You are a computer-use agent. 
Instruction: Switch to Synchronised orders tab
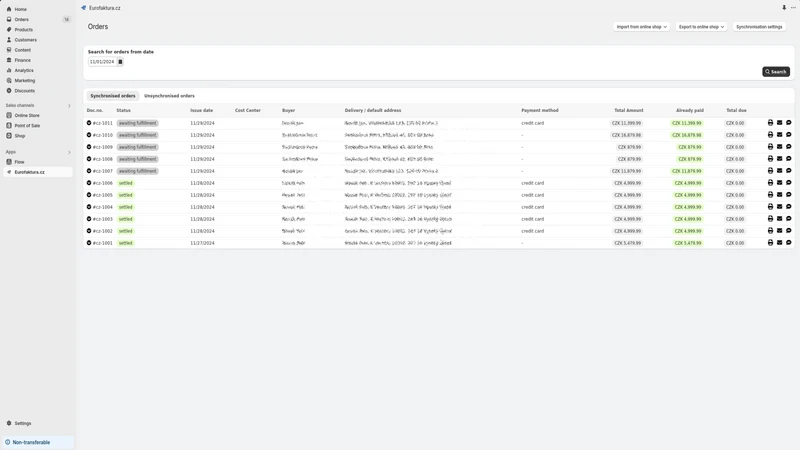pos(113,96)
